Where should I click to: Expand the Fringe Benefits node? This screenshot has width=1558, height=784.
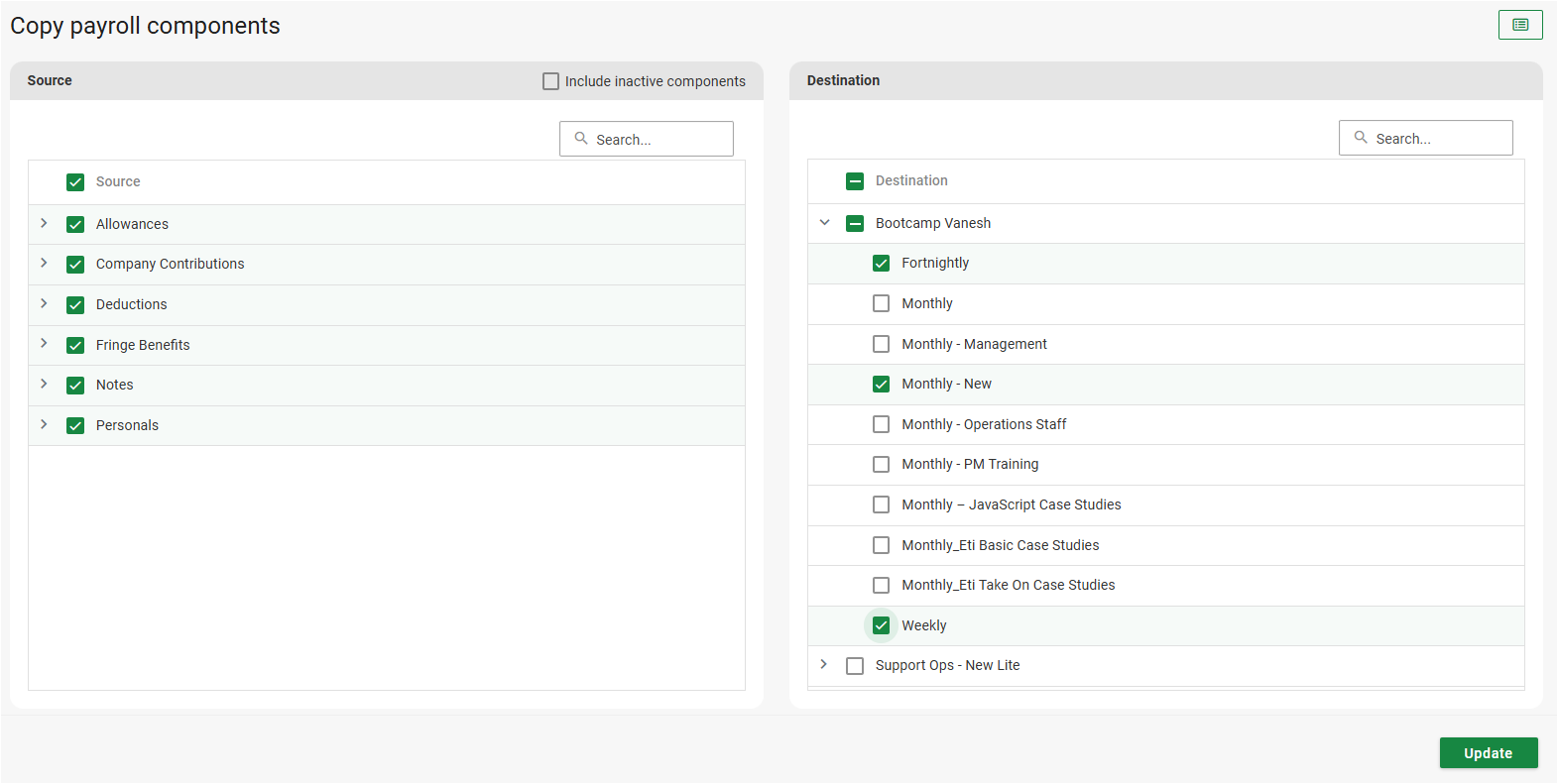44,343
